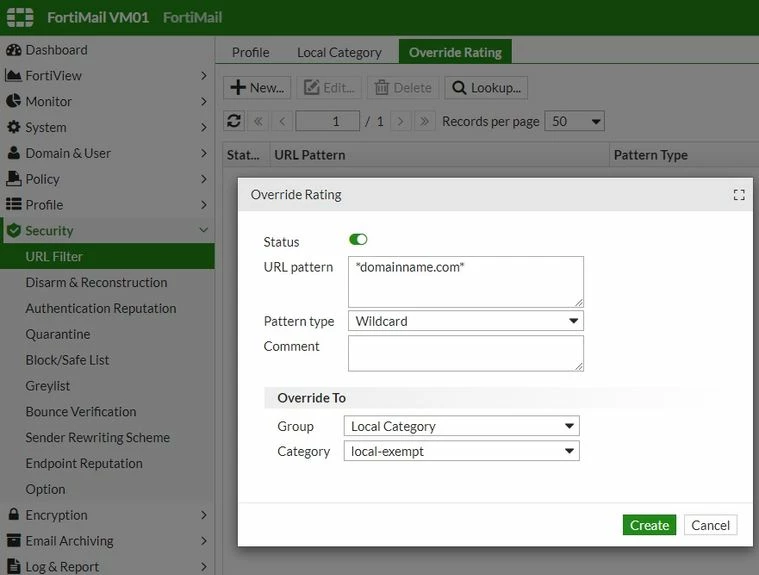Expand FortiView menu chevron

[204, 76]
